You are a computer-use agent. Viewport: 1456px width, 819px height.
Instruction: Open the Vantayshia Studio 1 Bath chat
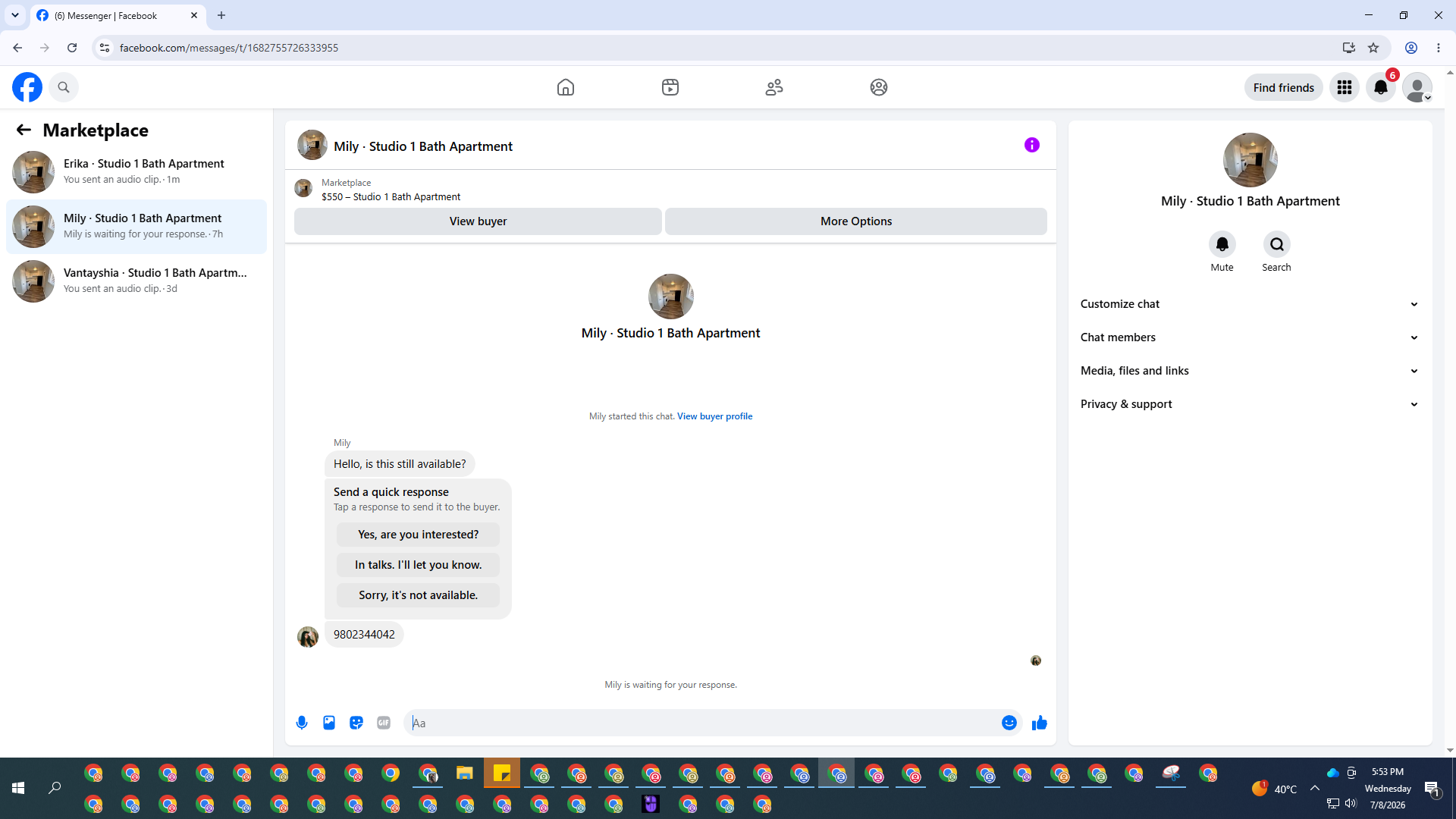[136, 281]
